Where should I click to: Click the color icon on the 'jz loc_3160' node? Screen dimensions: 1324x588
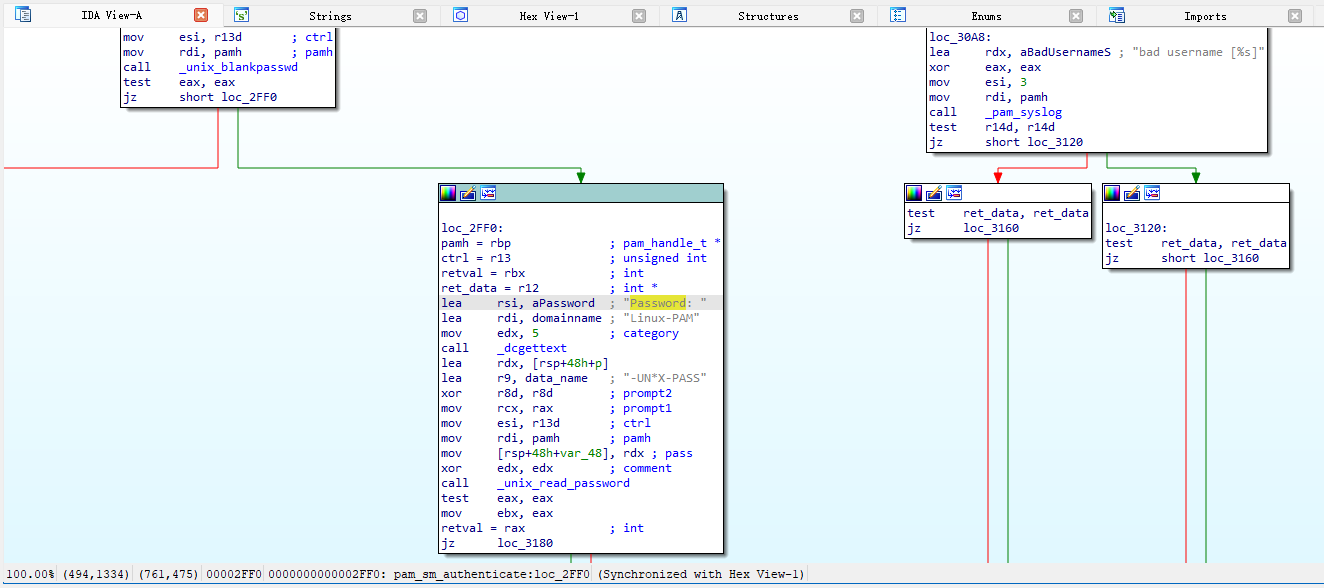(x=914, y=193)
